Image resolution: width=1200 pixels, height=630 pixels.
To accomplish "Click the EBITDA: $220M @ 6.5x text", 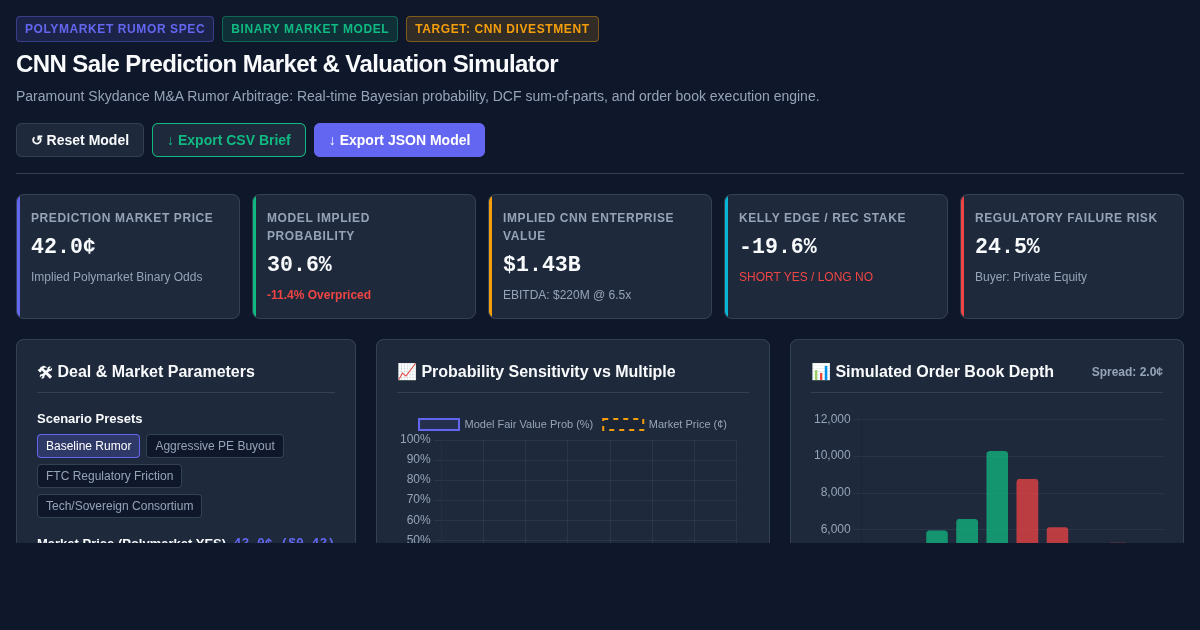I will click(x=567, y=295).
